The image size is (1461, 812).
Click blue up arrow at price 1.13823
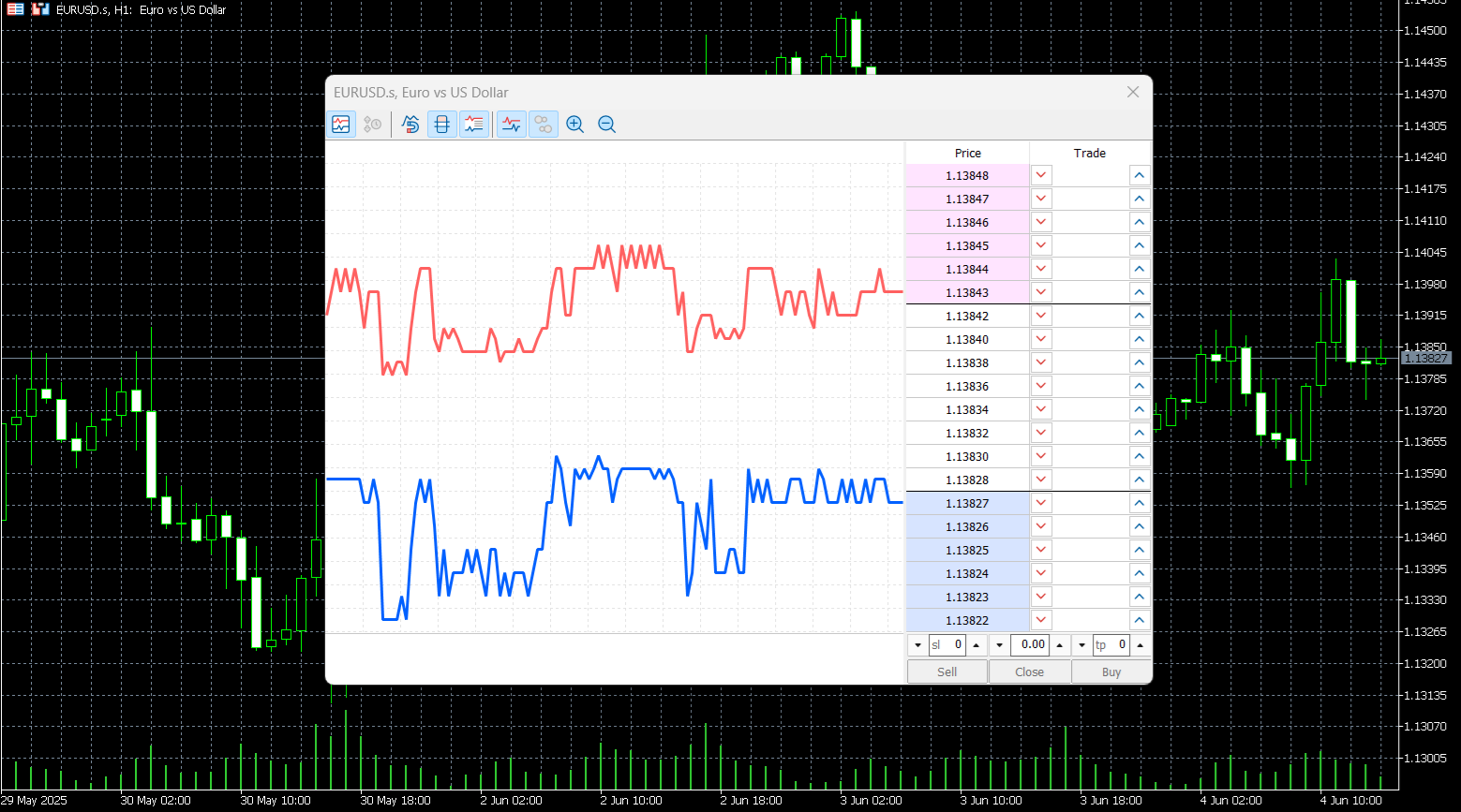[1139, 597]
